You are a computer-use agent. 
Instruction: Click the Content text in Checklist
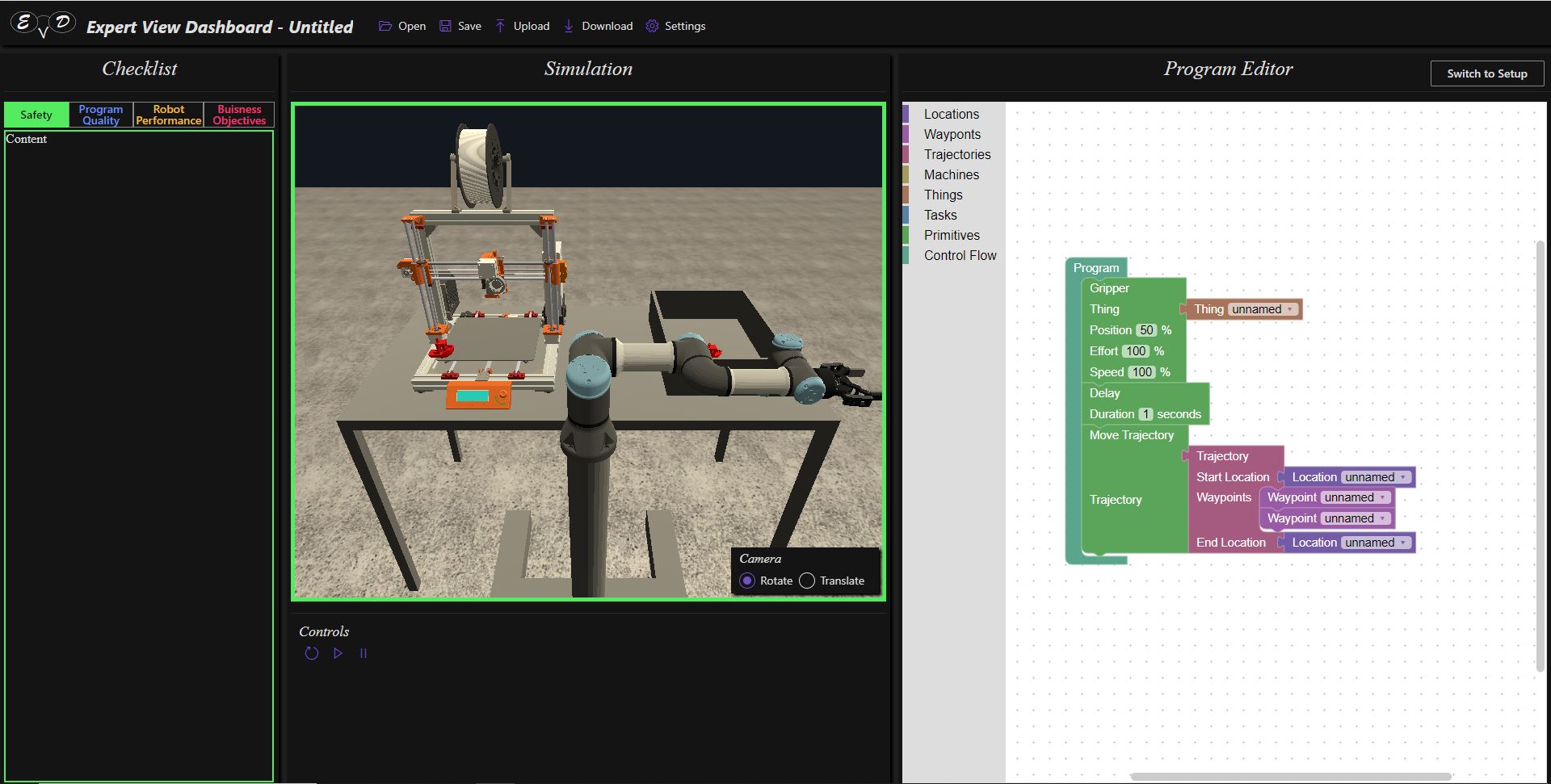27,139
